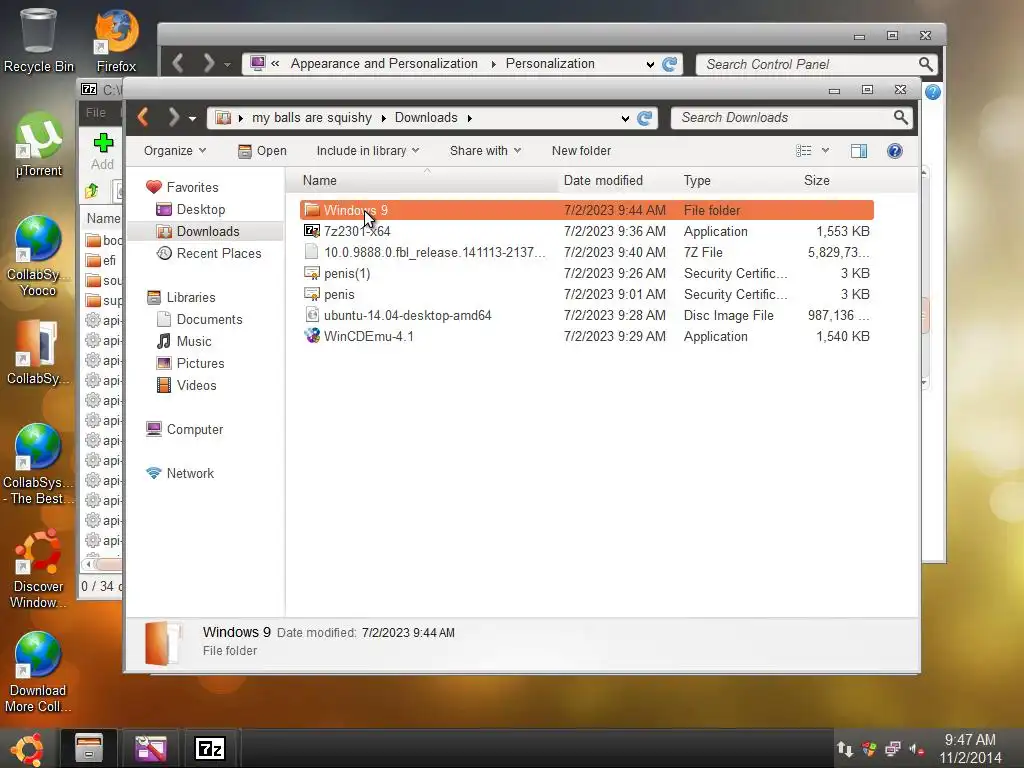
Task: Open the Recycle Bin desktop icon
Action: 38,40
